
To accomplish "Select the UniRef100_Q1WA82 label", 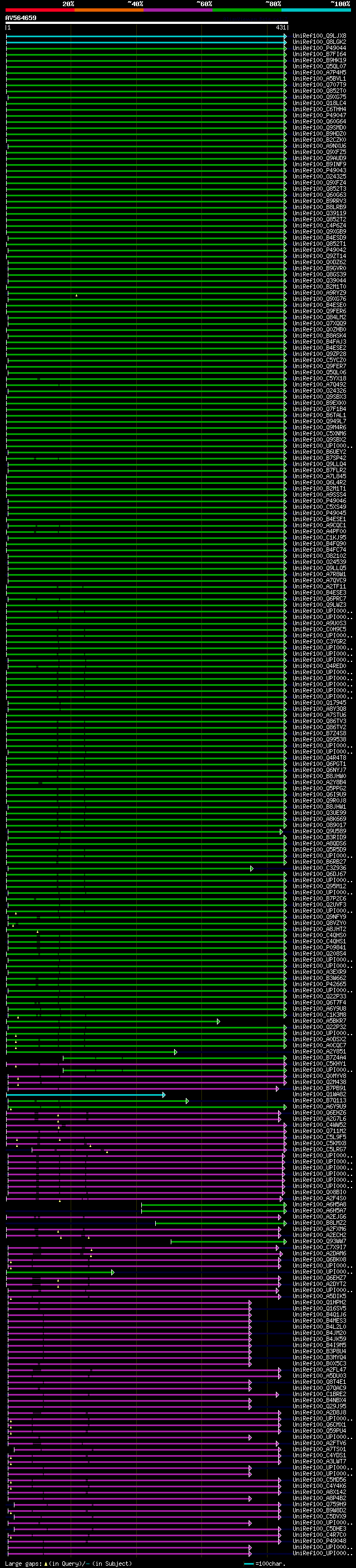I will (x=319, y=1095).
